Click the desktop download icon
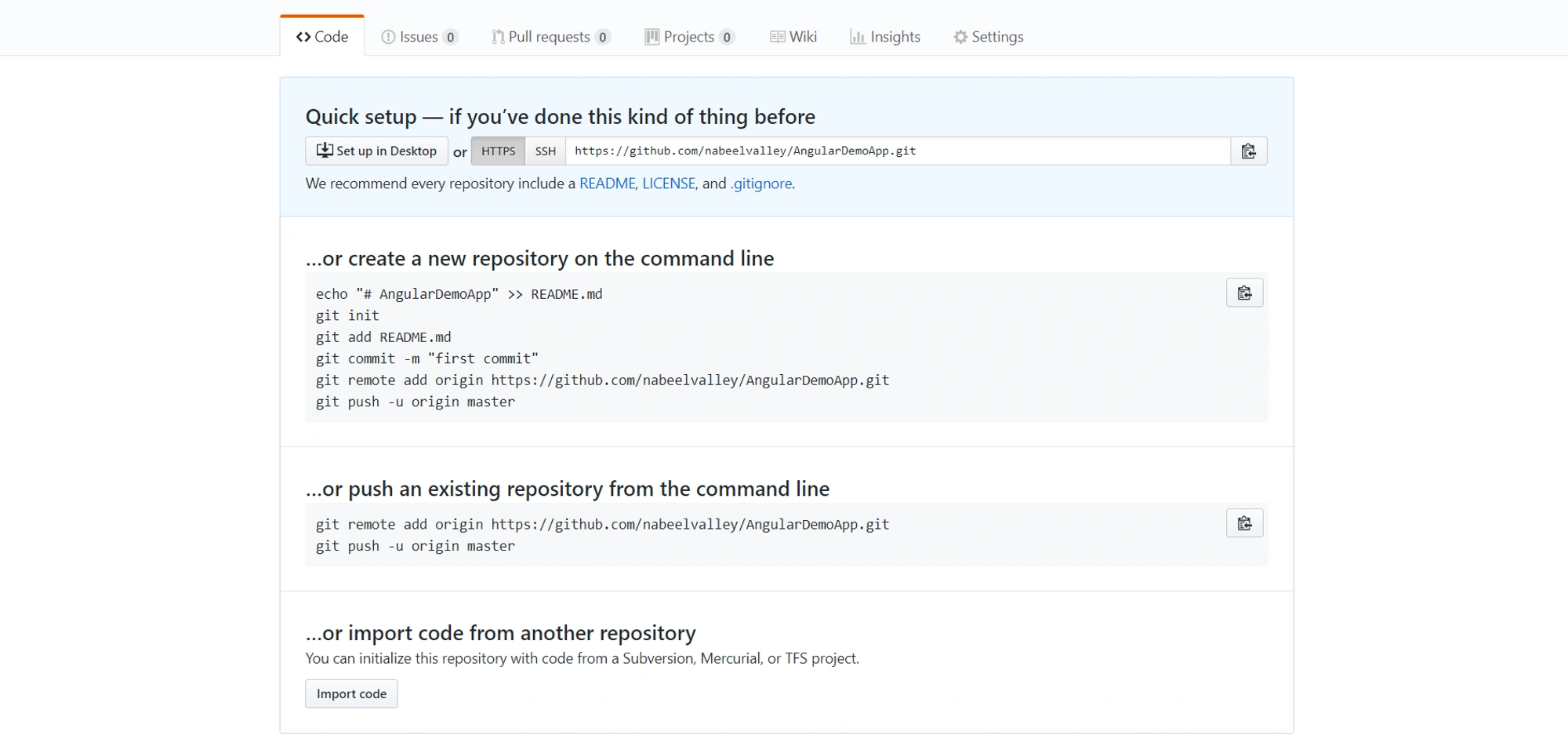1568x746 pixels. click(x=325, y=150)
